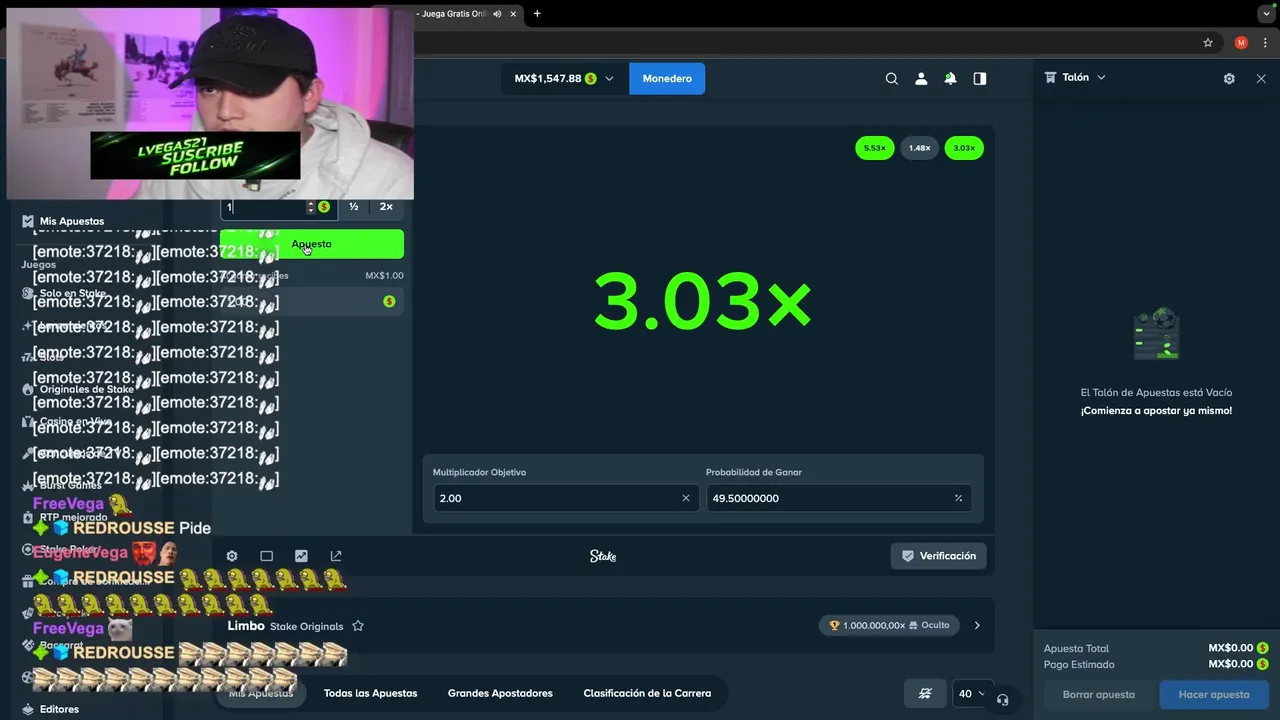Open Chrome three-dot menu
The width and height of the screenshot is (1280, 720).
(1265, 43)
